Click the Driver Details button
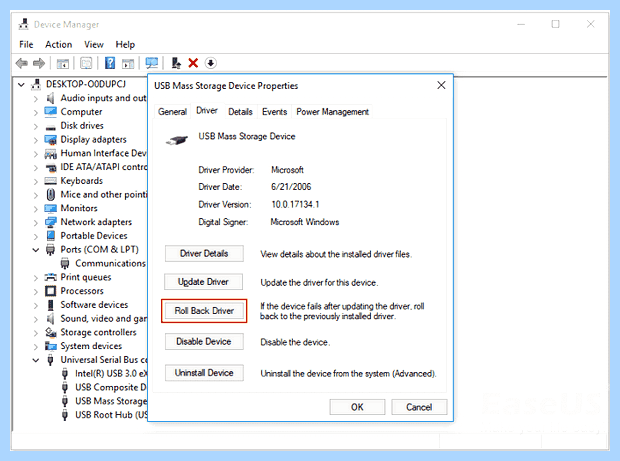620x461 pixels. (x=204, y=253)
